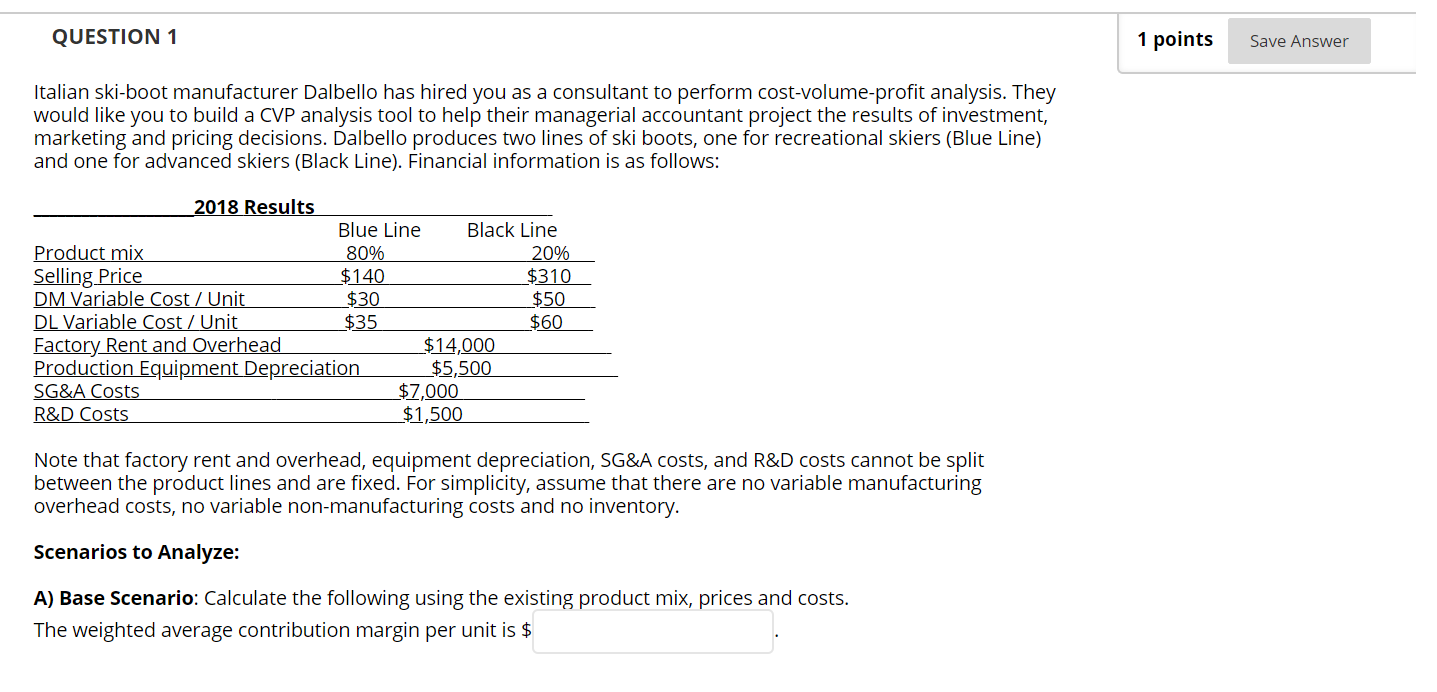The image size is (1437, 692).
Task: Click the R&D Costs row label
Action: coord(81,413)
